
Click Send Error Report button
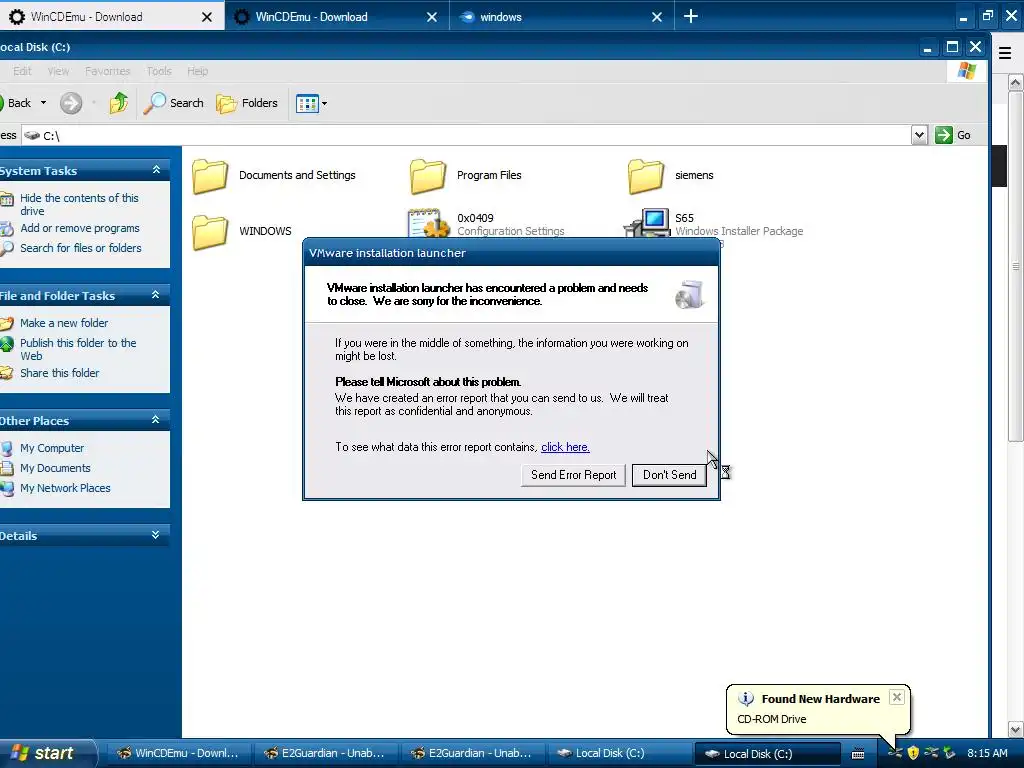coord(573,475)
